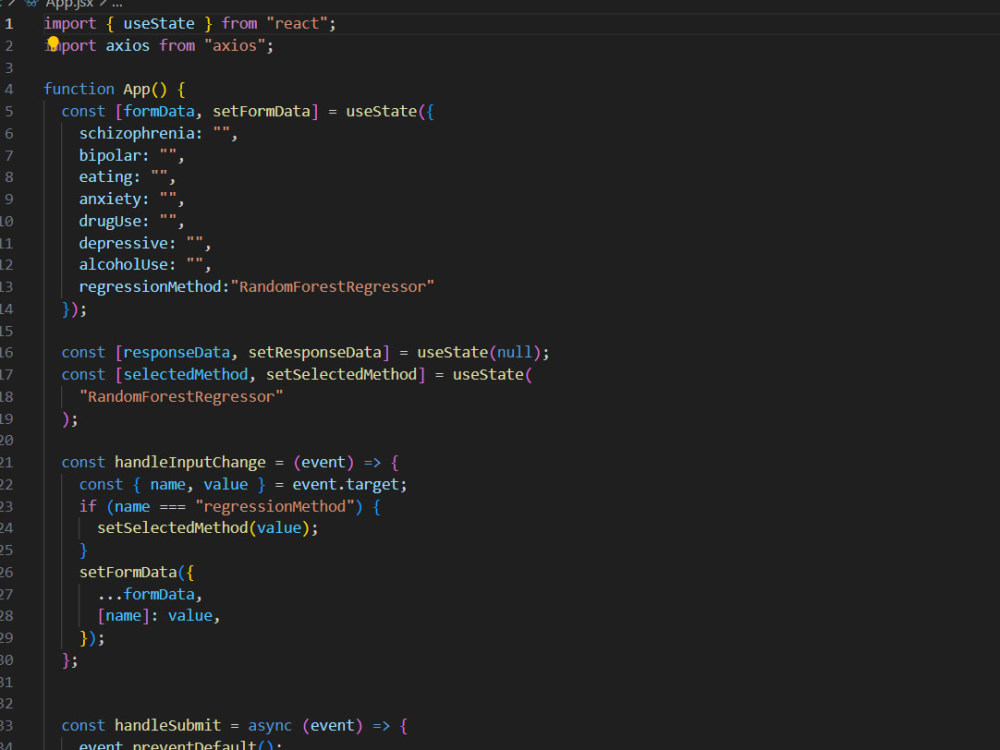The image size is (1000, 750).
Task: Click "value" in the destructuring on line 22
Action: [x=226, y=485]
